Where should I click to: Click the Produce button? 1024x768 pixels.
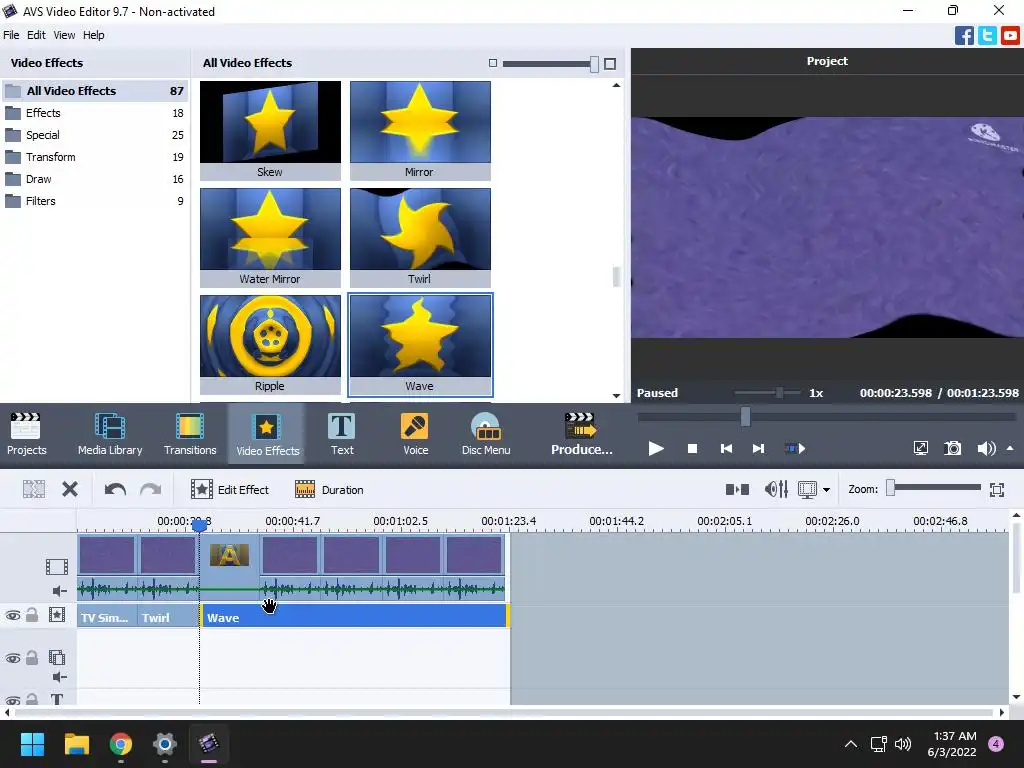coord(581,434)
